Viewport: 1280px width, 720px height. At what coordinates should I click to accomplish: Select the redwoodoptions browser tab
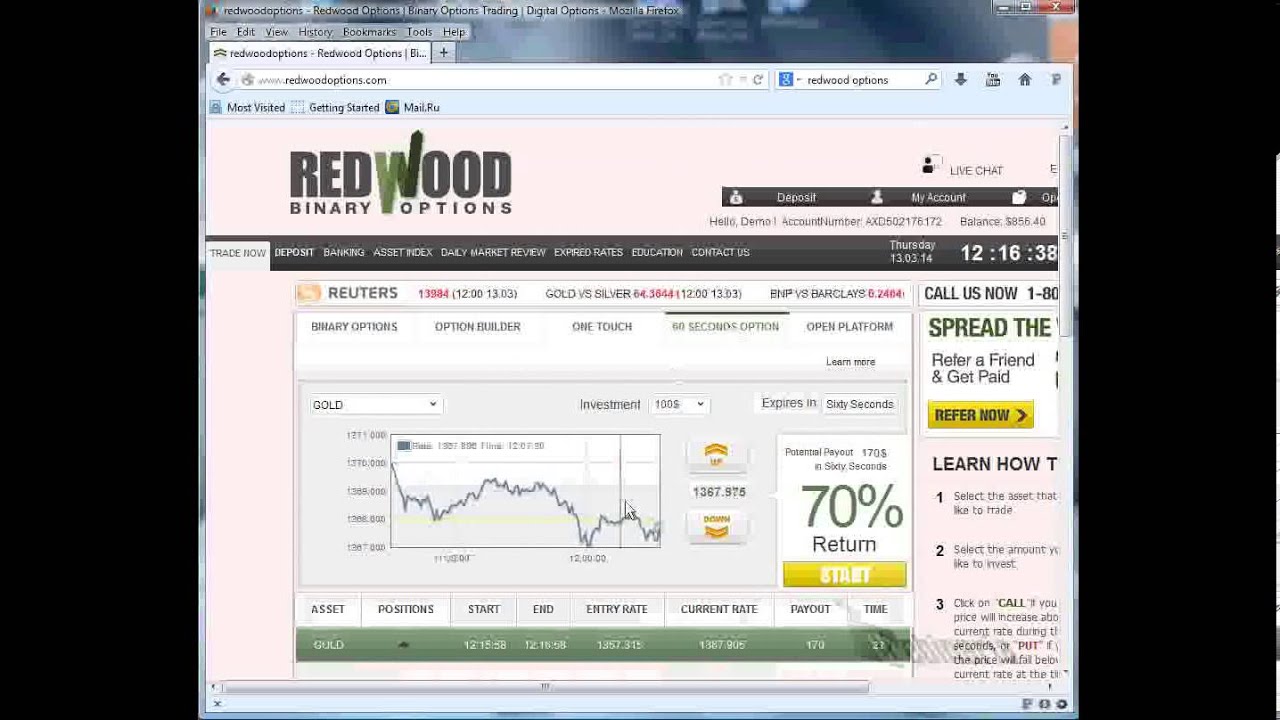click(319, 53)
